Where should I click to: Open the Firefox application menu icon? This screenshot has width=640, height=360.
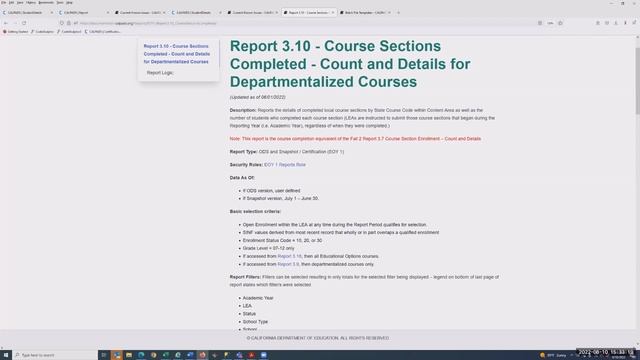point(634,23)
